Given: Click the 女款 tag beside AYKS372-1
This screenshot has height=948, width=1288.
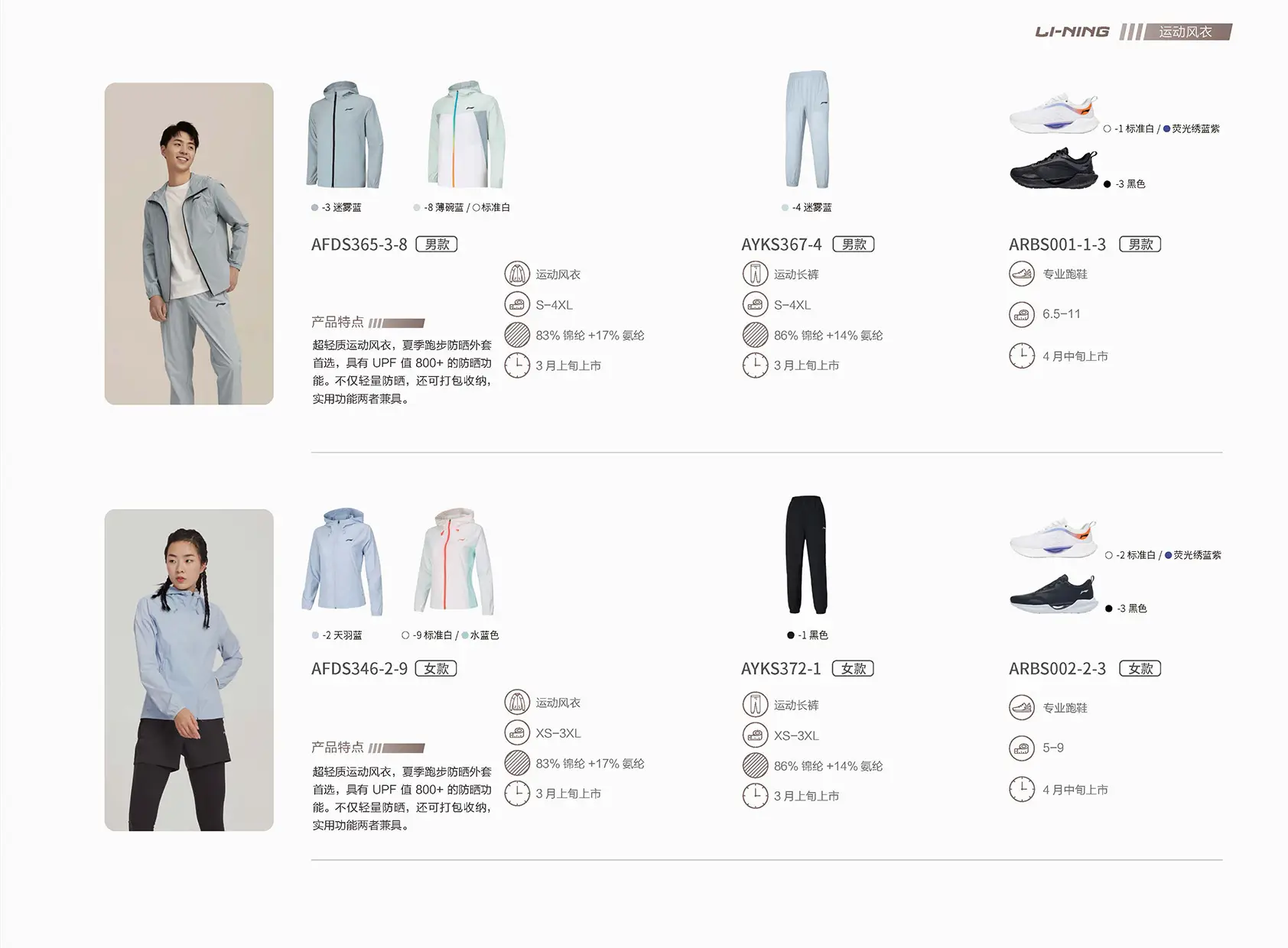Looking at the screenshot, I should tap(853, 669).
